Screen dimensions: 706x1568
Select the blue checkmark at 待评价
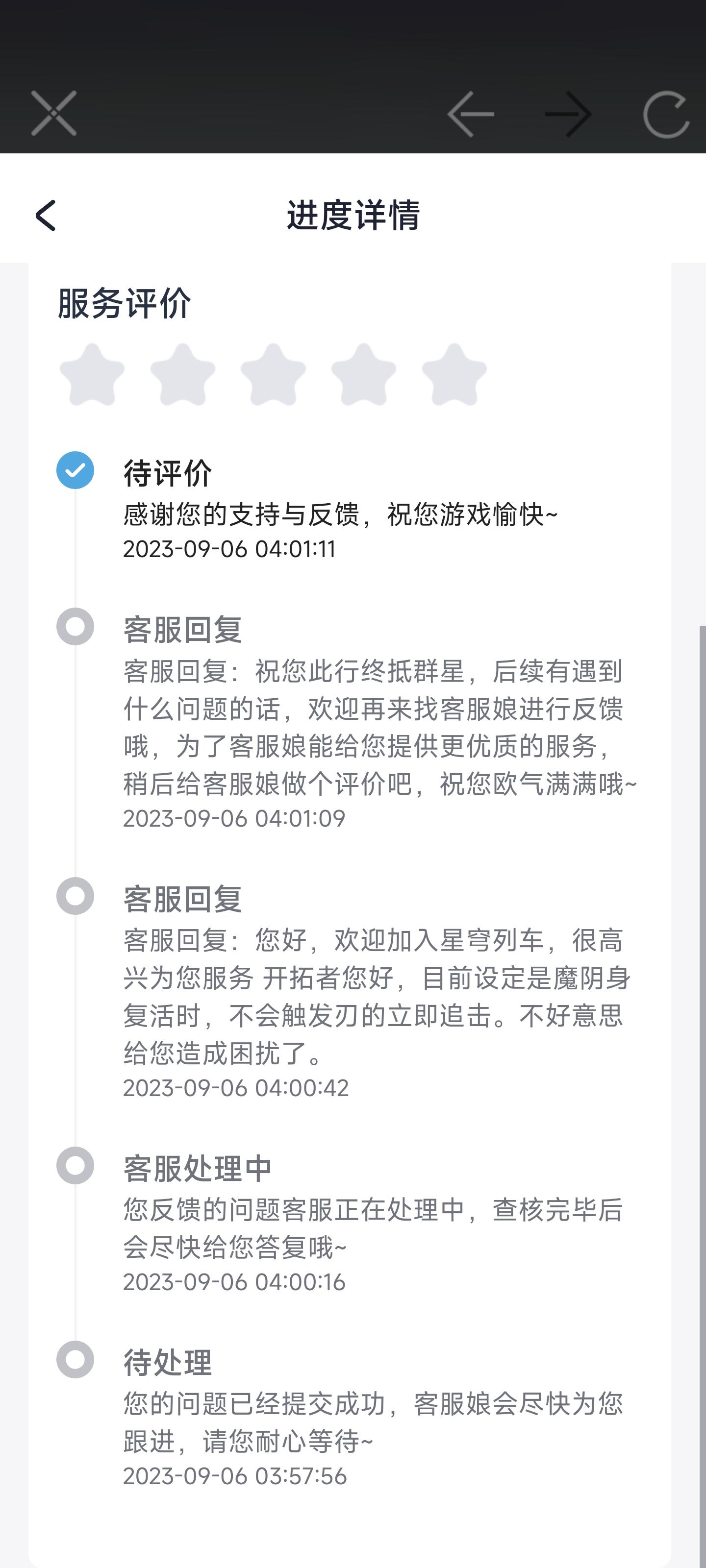pos(75,470)
